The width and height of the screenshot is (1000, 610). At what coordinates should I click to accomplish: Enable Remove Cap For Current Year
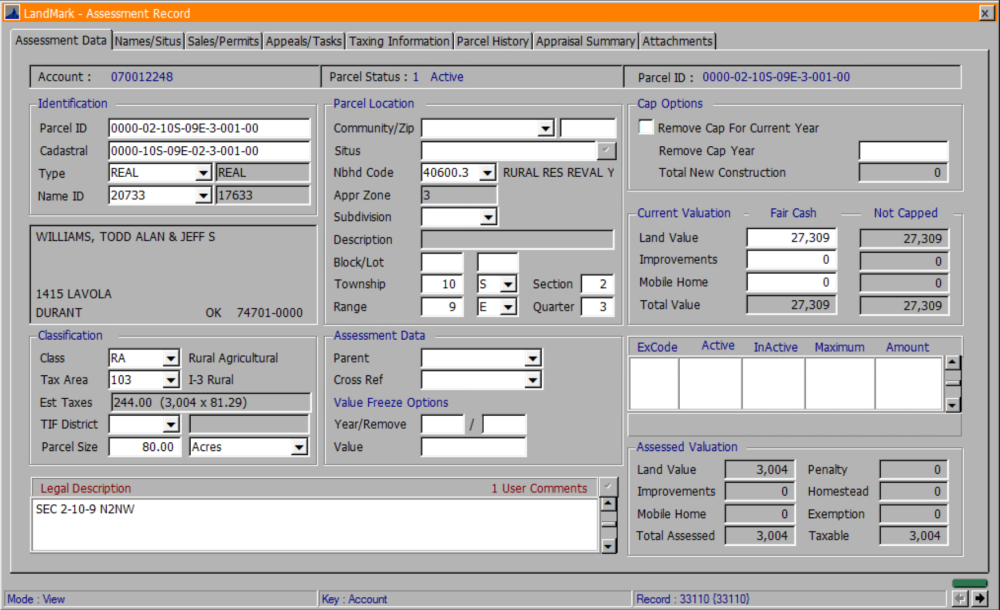pos(645,127)
